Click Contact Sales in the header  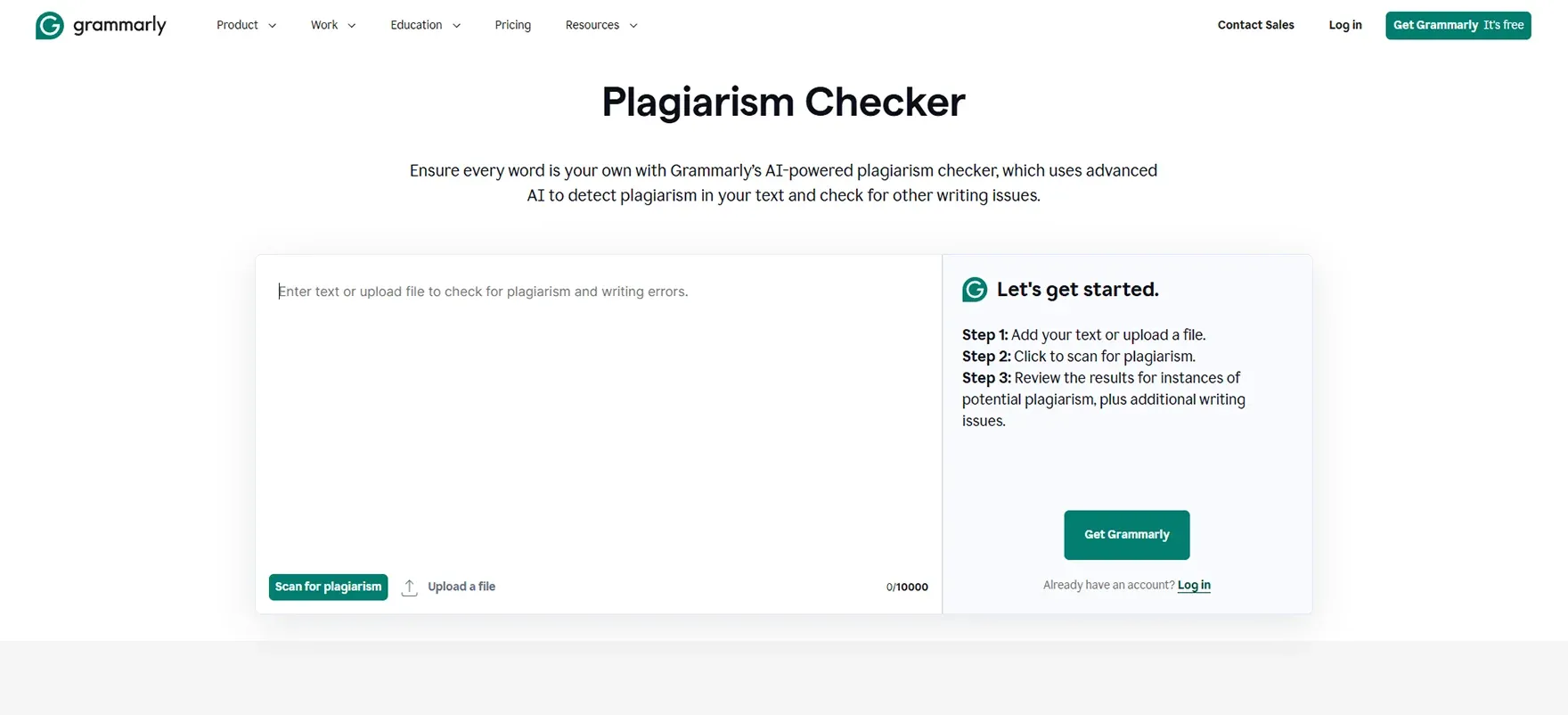[x=1255, y=25]
